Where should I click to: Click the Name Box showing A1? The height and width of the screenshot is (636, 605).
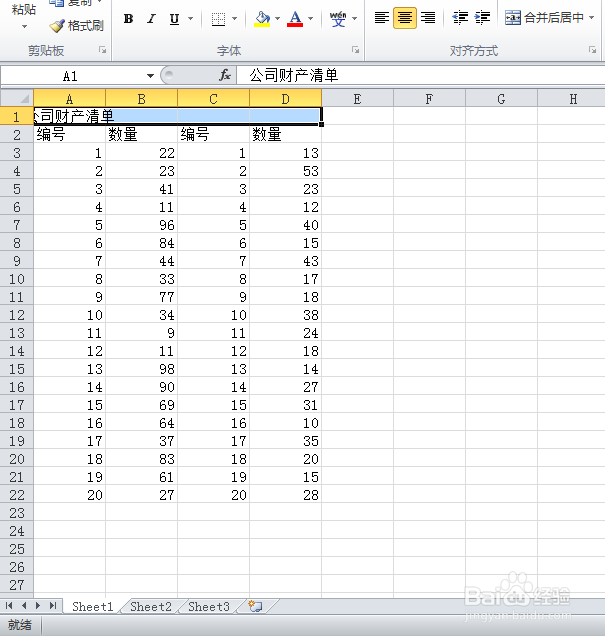tap(72, 76)
